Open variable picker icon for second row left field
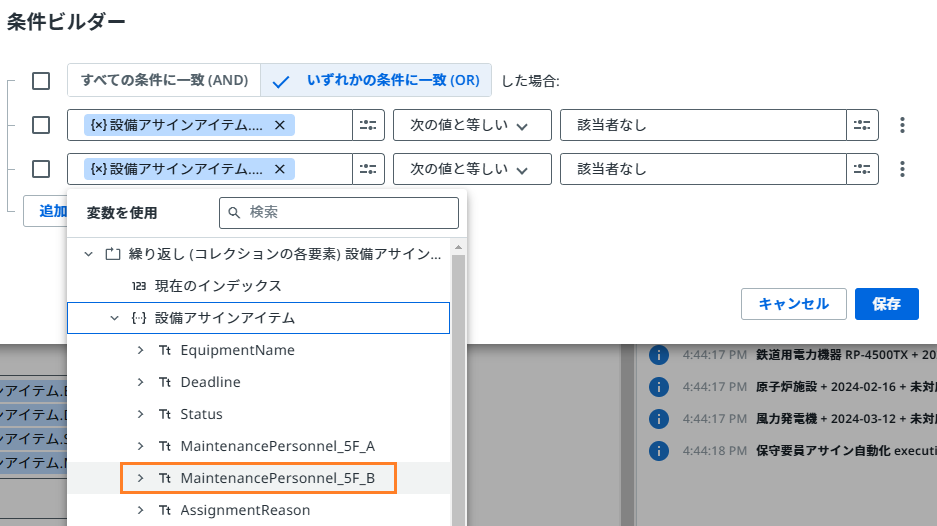The width and height of the screenshot is (937, 526). [x=368, y=169]
